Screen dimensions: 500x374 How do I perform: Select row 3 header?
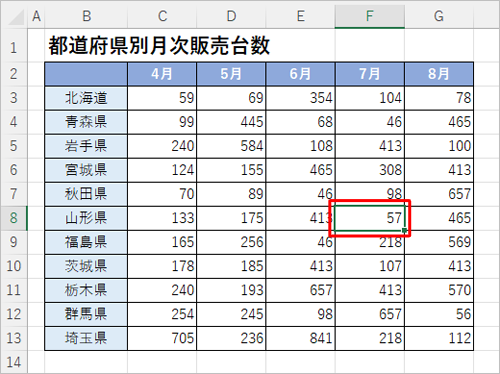tap(14, 98)
